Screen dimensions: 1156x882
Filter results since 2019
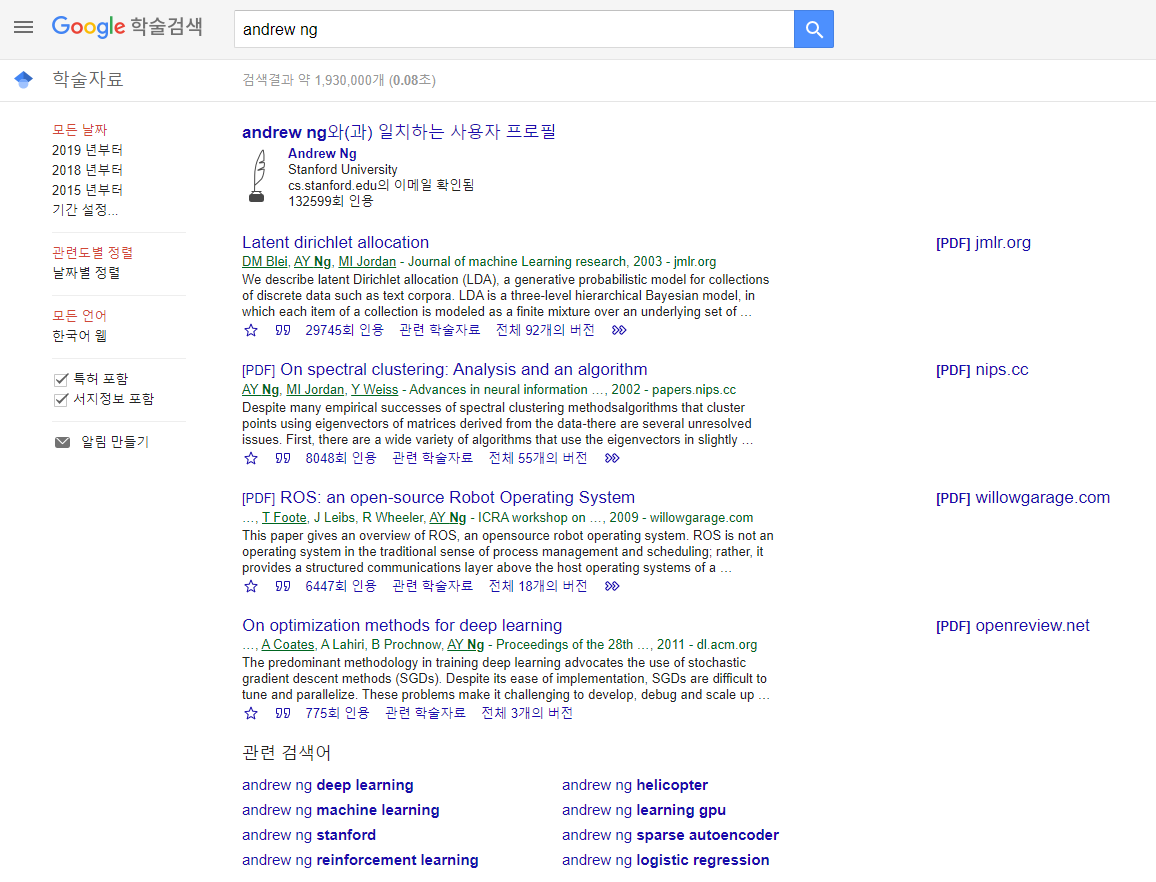[87, 150]
